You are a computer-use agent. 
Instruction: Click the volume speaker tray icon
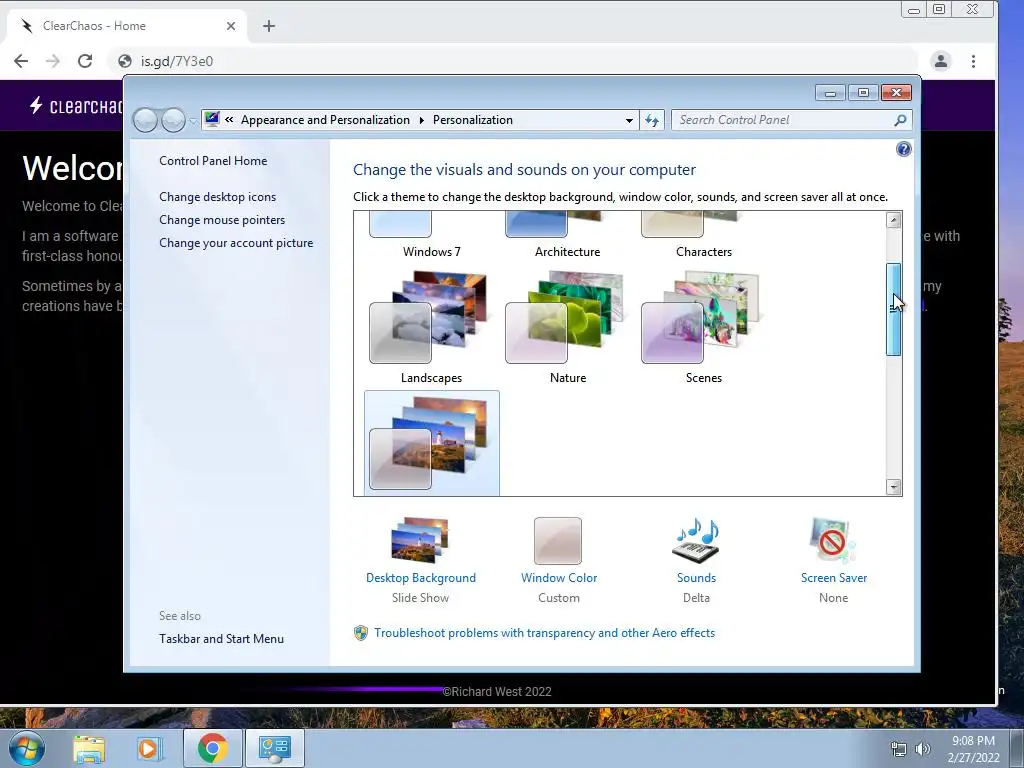pos(922,750)
